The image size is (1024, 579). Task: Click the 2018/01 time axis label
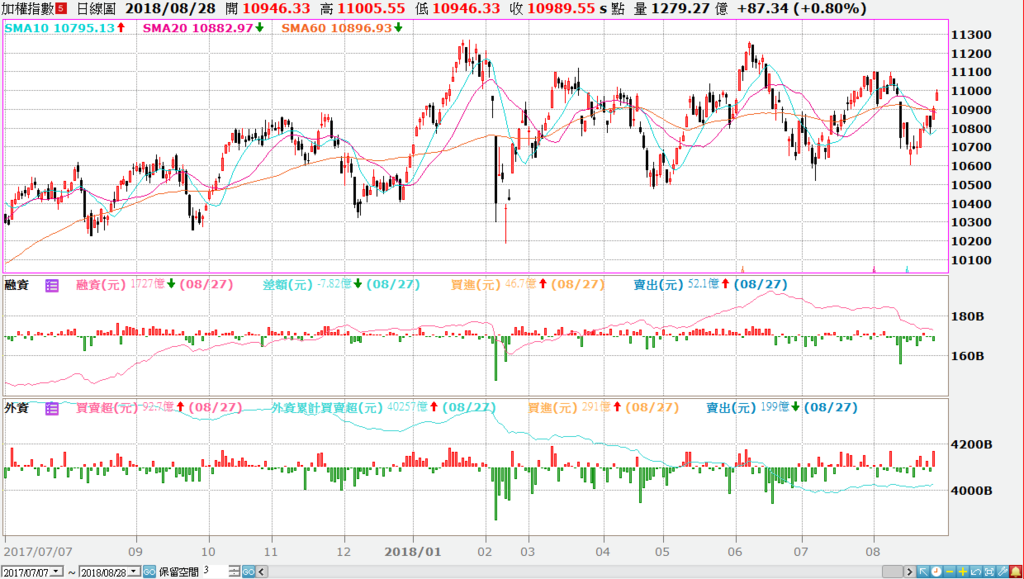(413, 552)
